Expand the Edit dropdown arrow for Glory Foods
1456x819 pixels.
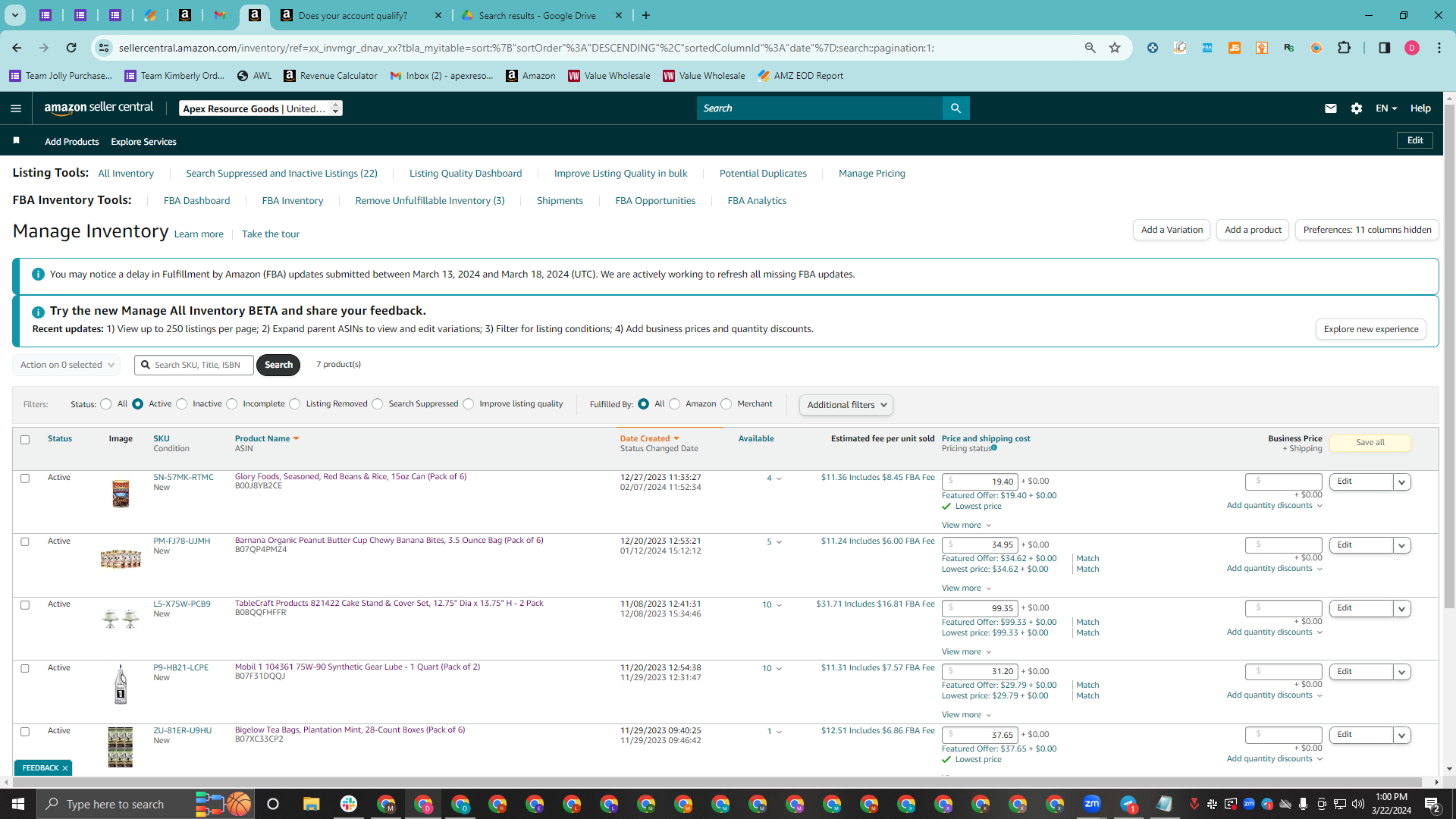(x=1402, y=482)
